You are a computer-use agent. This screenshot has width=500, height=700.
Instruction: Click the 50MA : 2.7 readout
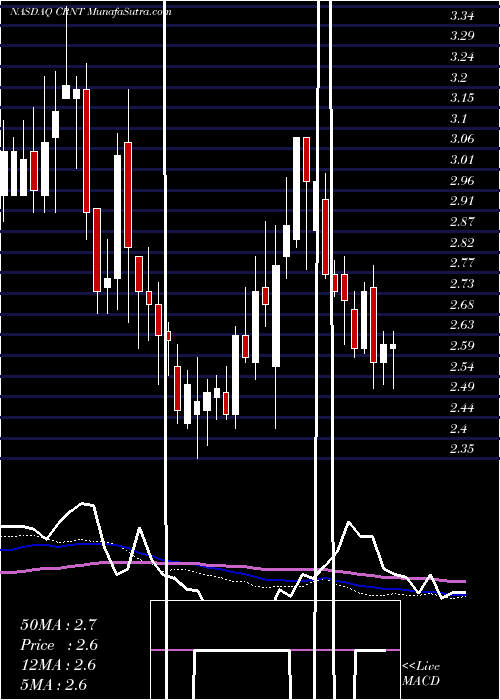tap(58, 625)
